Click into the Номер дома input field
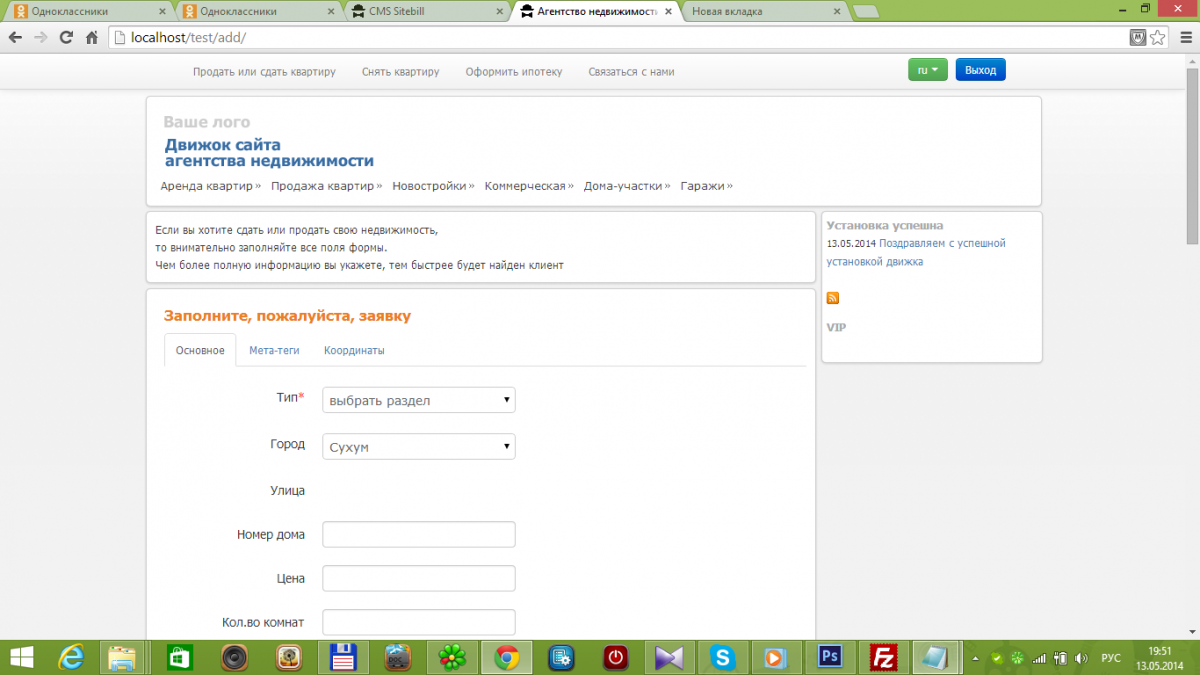 [x=419, y=535]
